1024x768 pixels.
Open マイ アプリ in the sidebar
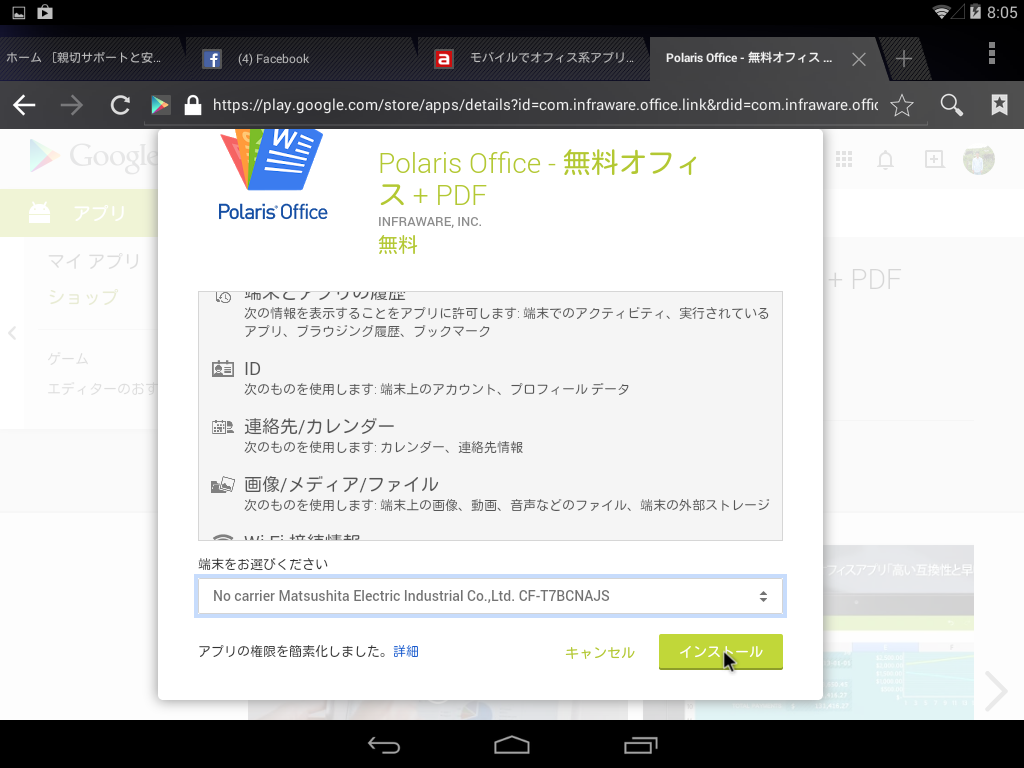94,262
